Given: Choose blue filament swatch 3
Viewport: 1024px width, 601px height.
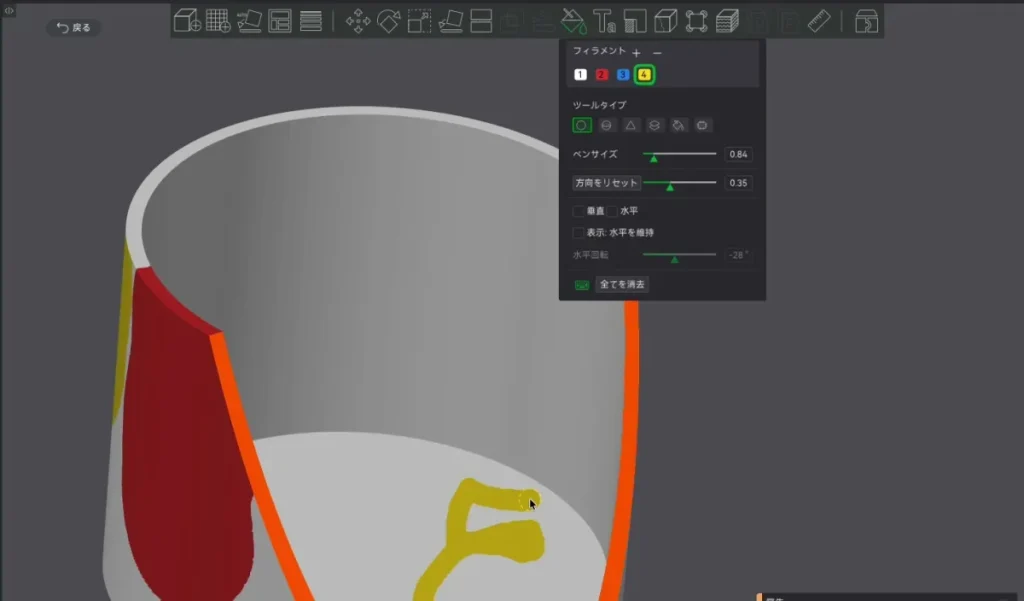Looking at the screenshot, I should (622, 74).
